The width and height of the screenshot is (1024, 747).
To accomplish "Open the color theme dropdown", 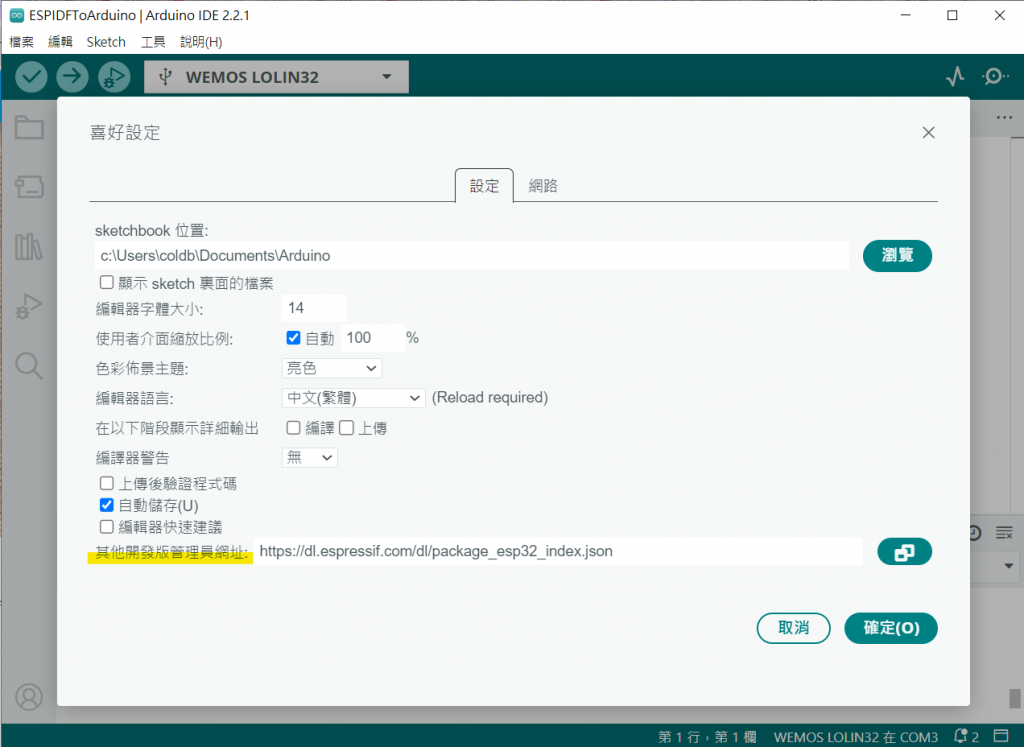I will 332,368.
